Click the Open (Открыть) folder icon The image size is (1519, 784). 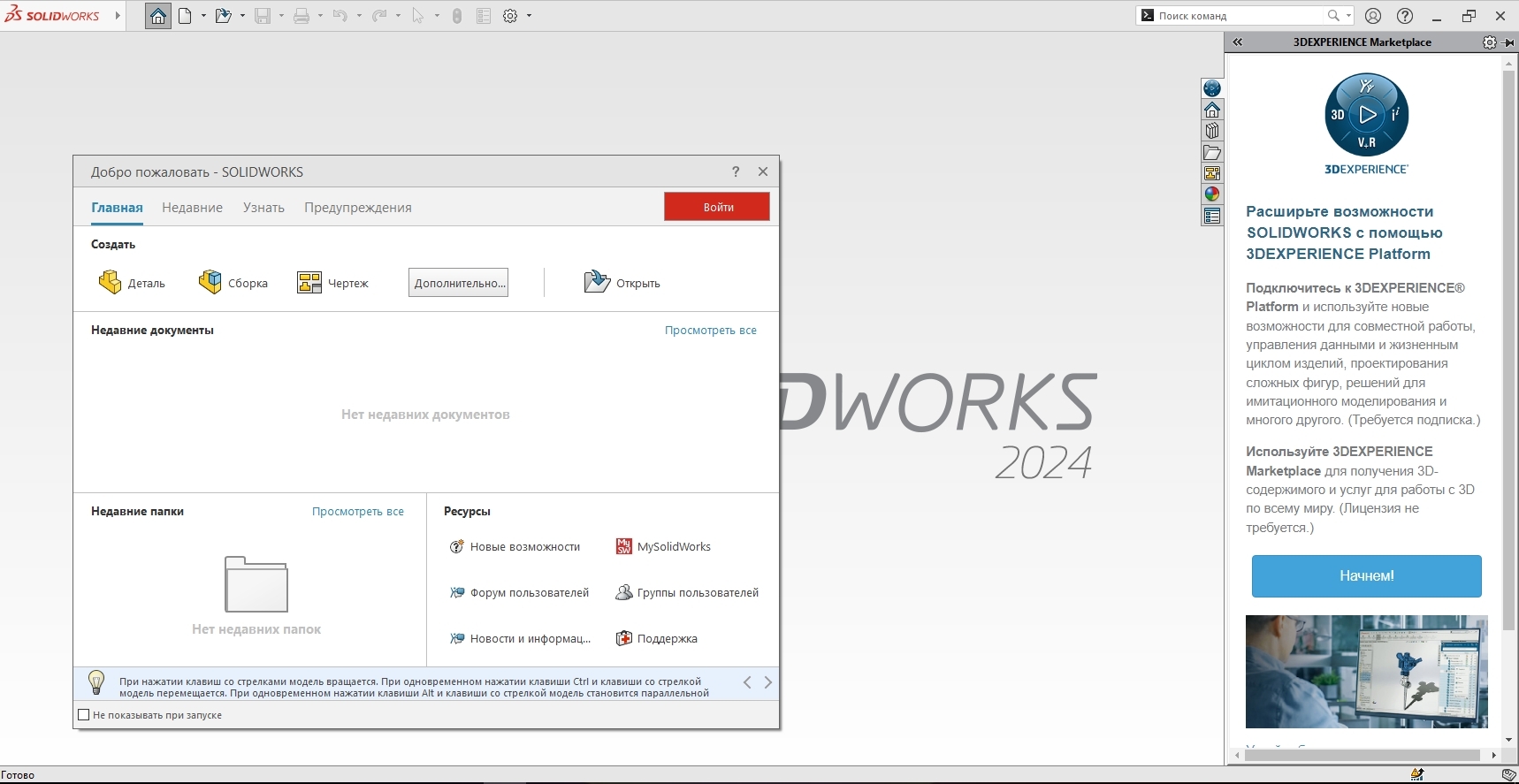pos(597,282)
